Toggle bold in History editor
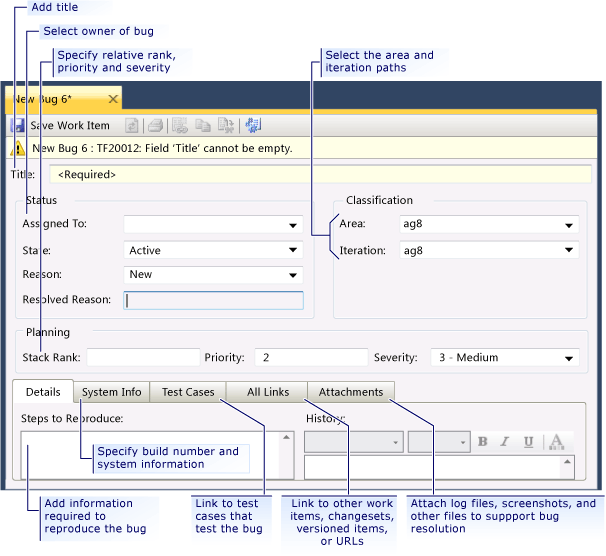606x556 pixels. pos(482,442)
